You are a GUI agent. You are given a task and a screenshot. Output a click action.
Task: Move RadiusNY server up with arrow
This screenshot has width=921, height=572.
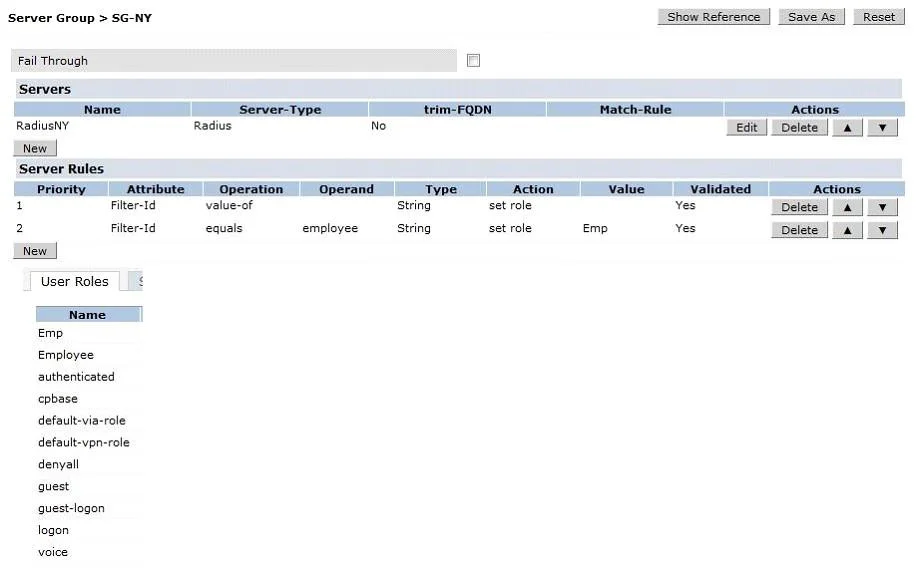[x=847, y=127]
